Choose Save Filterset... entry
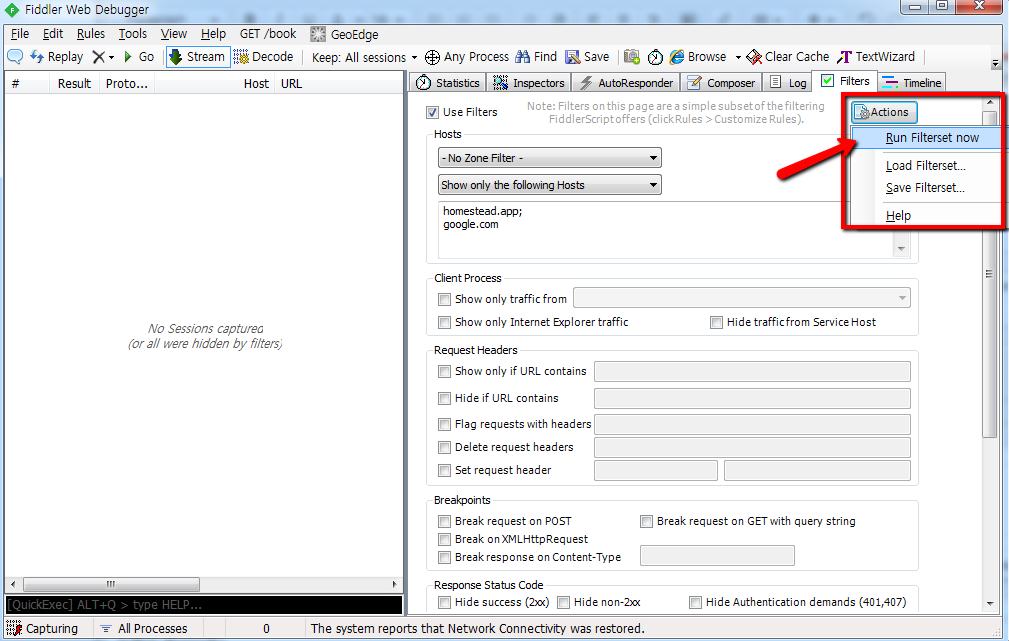1009x641 pixels. pyautogui.click(x=926, y=188)
